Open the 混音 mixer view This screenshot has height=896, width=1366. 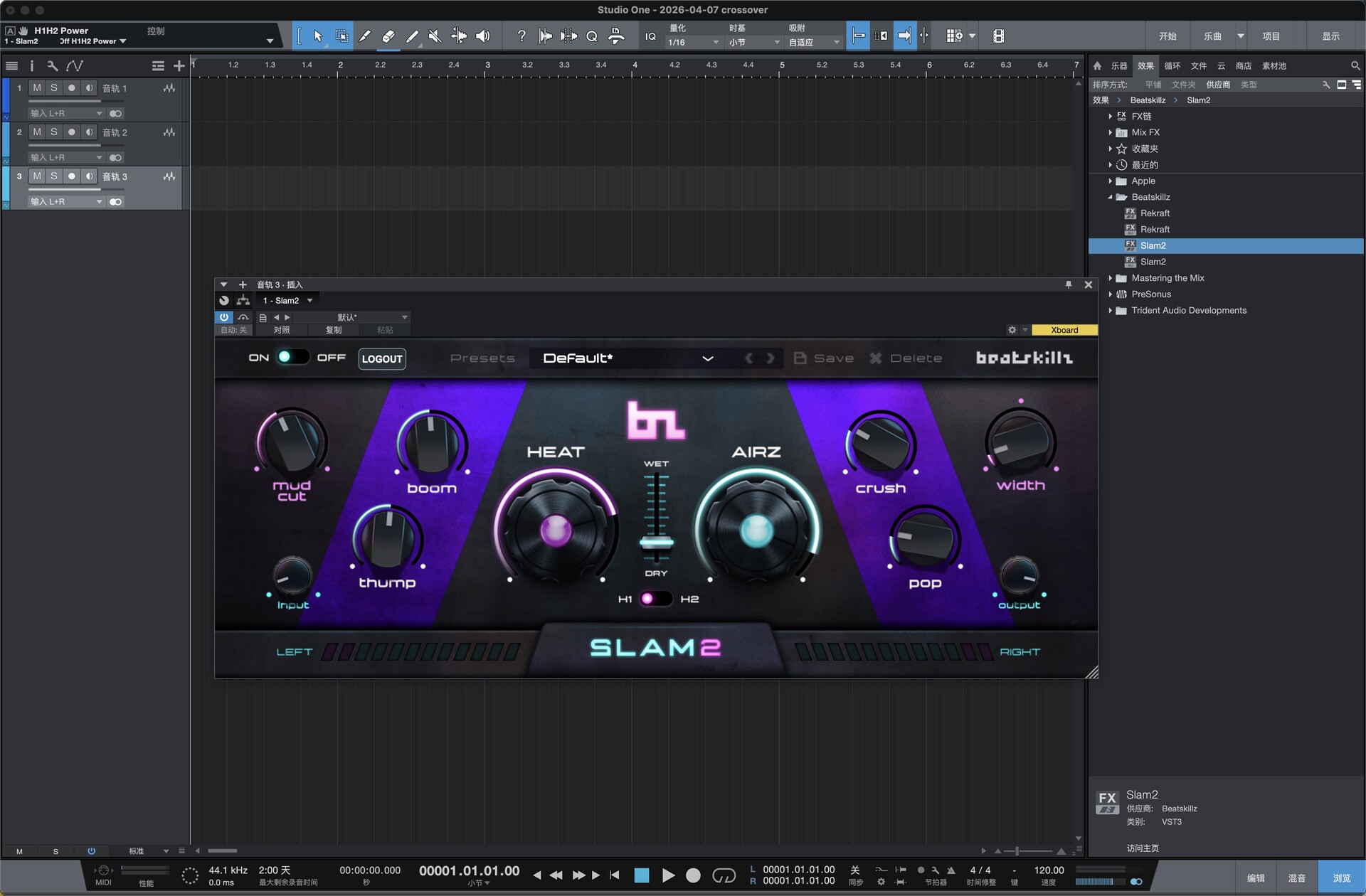1297,878
